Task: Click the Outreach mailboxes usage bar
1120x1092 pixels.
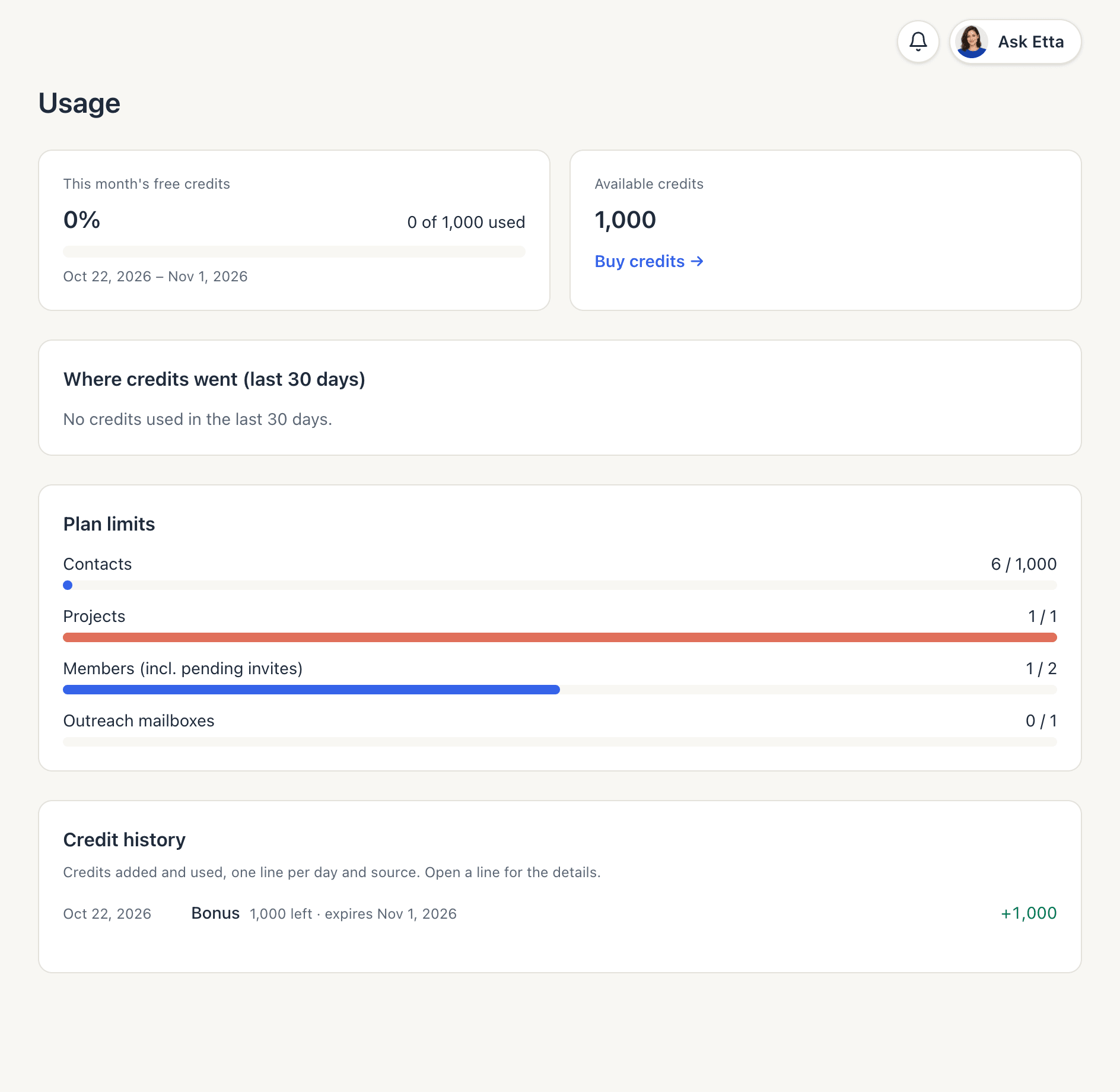Action: coord(560,742)
